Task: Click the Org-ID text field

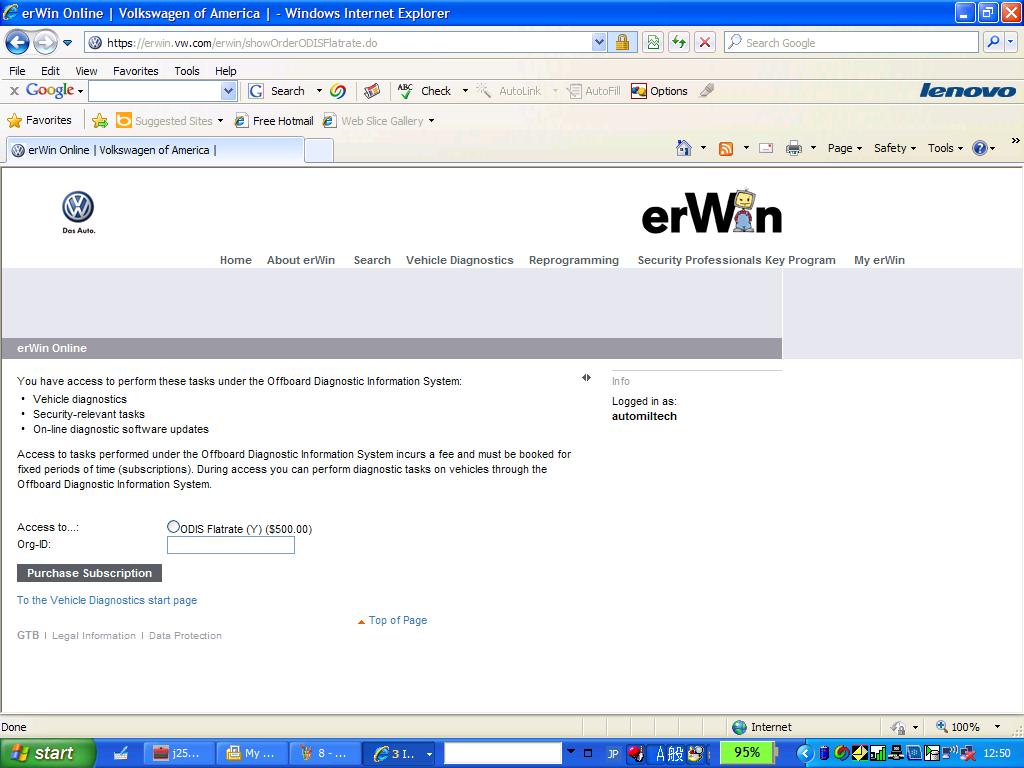Action: 231,545
